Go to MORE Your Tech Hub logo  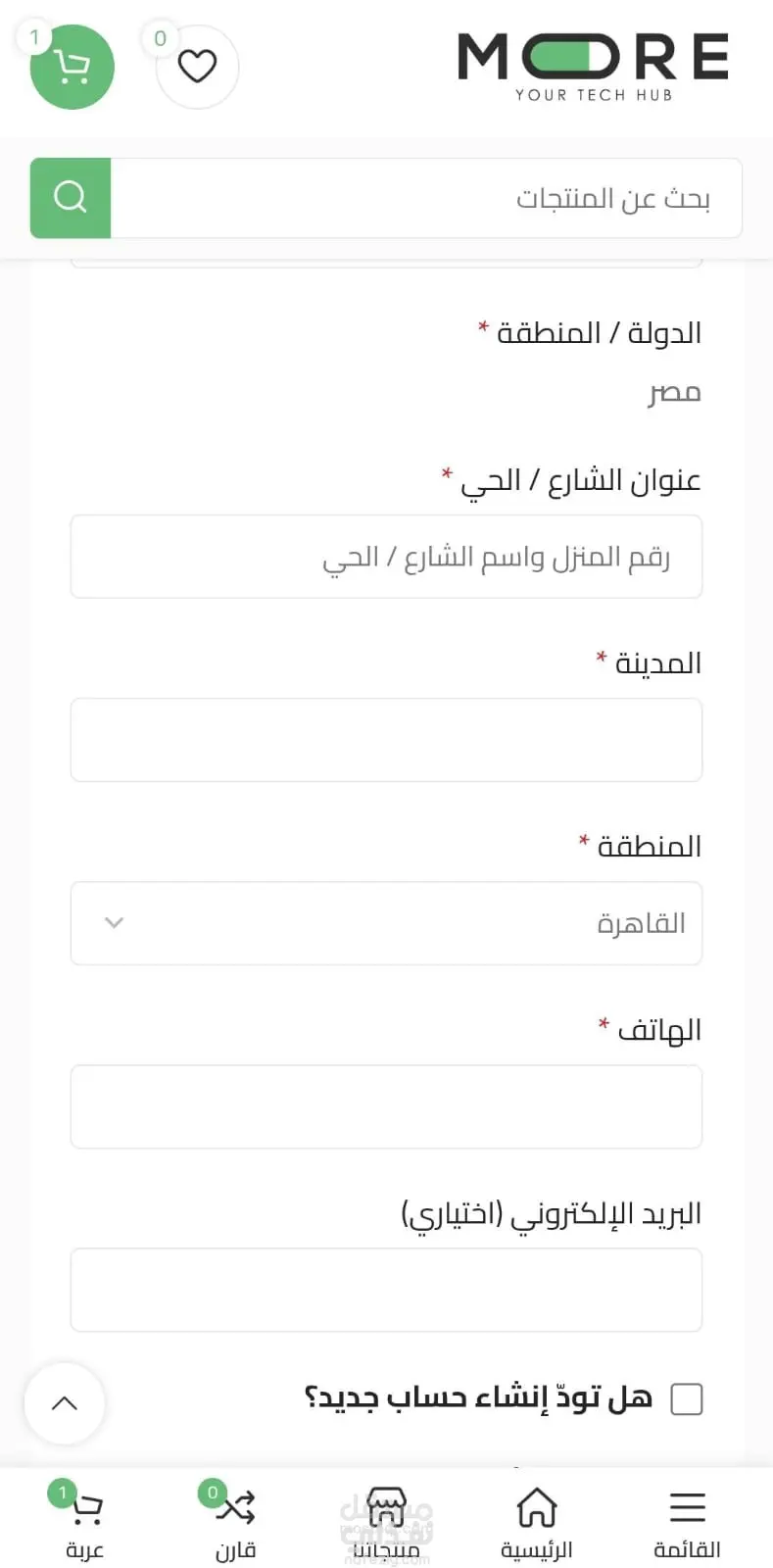point(593,67)
